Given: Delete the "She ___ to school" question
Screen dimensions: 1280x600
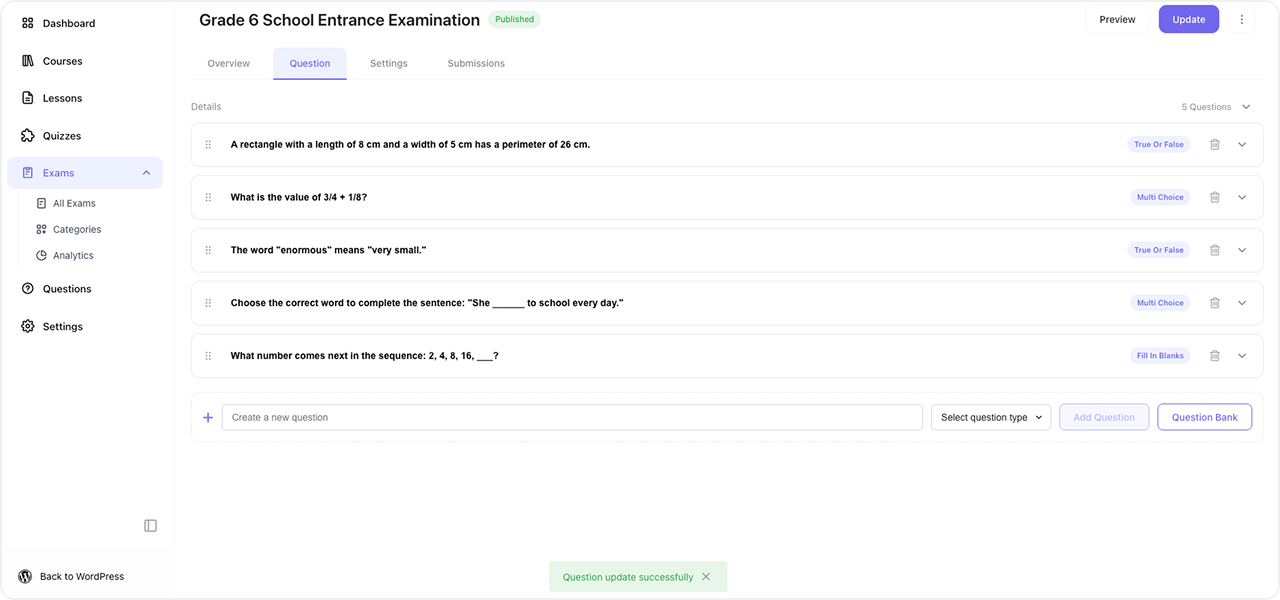Looking at the screenshot, I should (1215, 303).
